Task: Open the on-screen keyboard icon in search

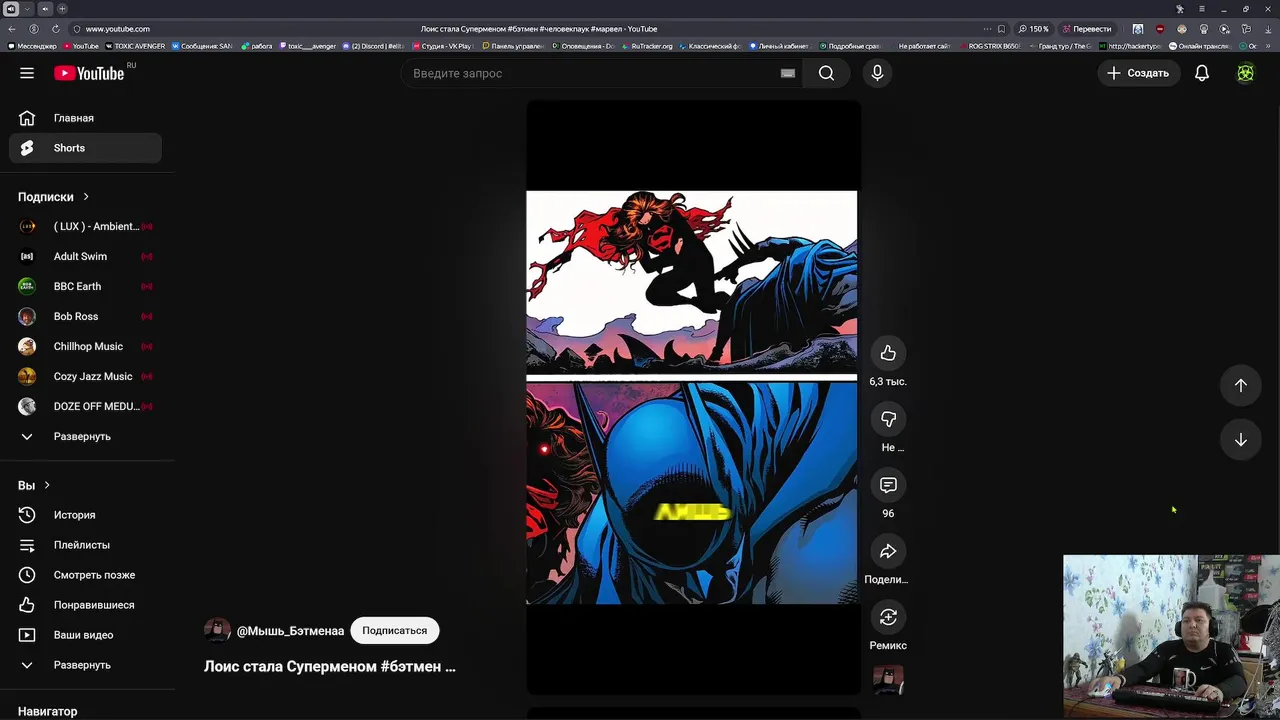Action: click(788, 73)
